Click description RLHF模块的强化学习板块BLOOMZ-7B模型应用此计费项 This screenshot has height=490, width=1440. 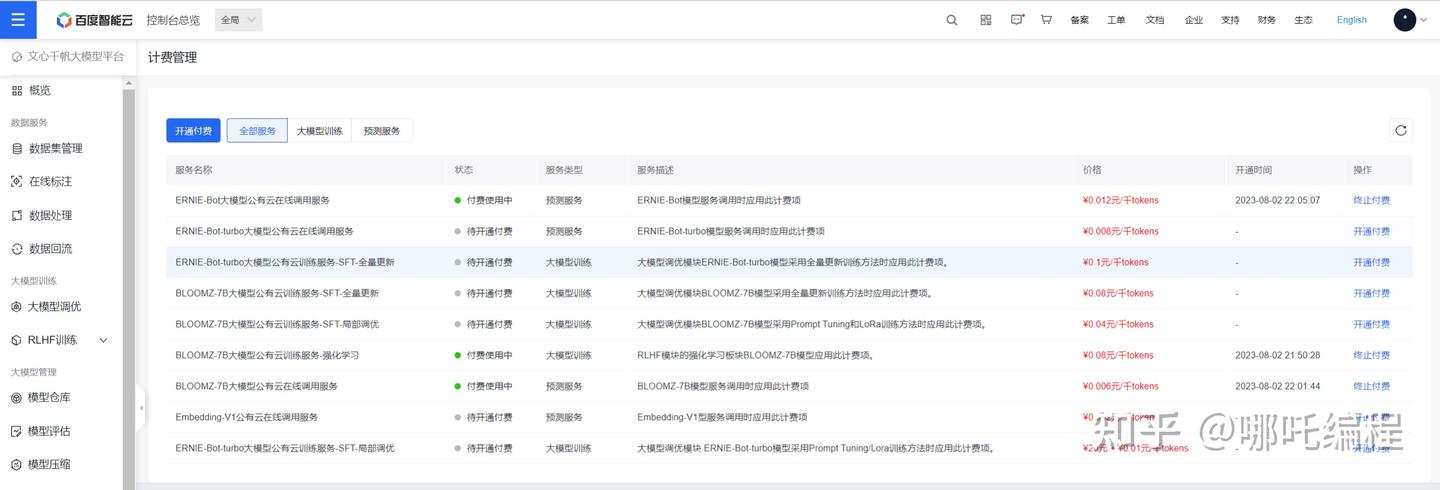pyautogui.click(x=756, y=355)
